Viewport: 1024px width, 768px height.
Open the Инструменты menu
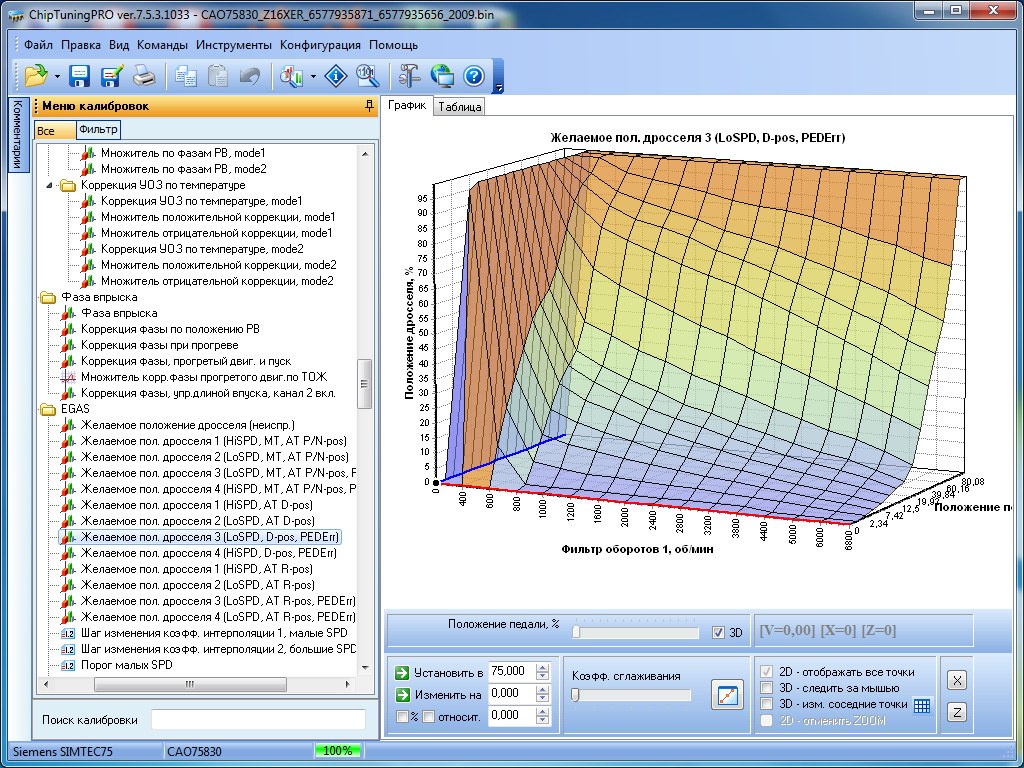point(233,45)
